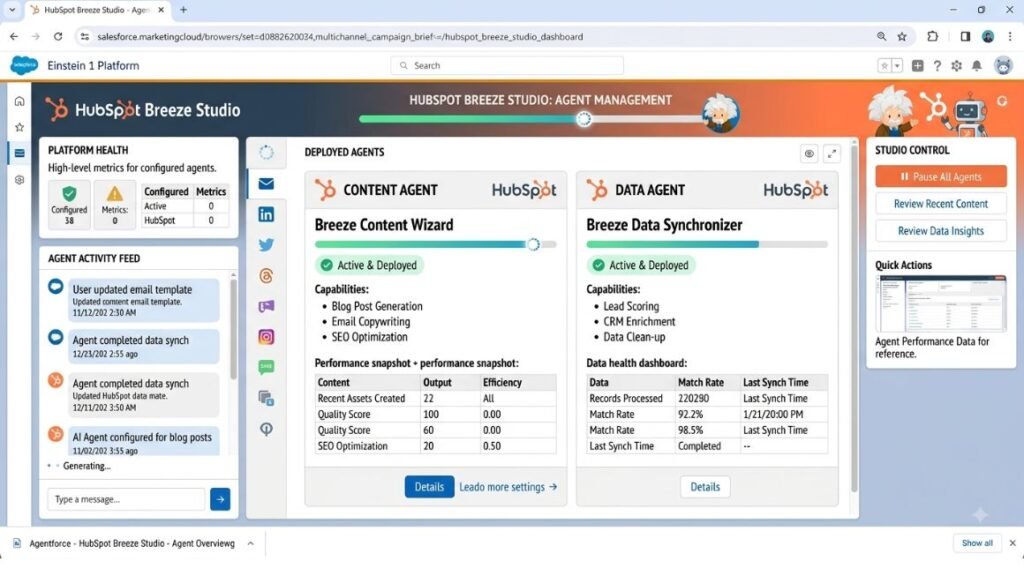1024x576 pixels.
Task: Adjust the Agent Management progress slider handle
Action: (x=584, y=119)
